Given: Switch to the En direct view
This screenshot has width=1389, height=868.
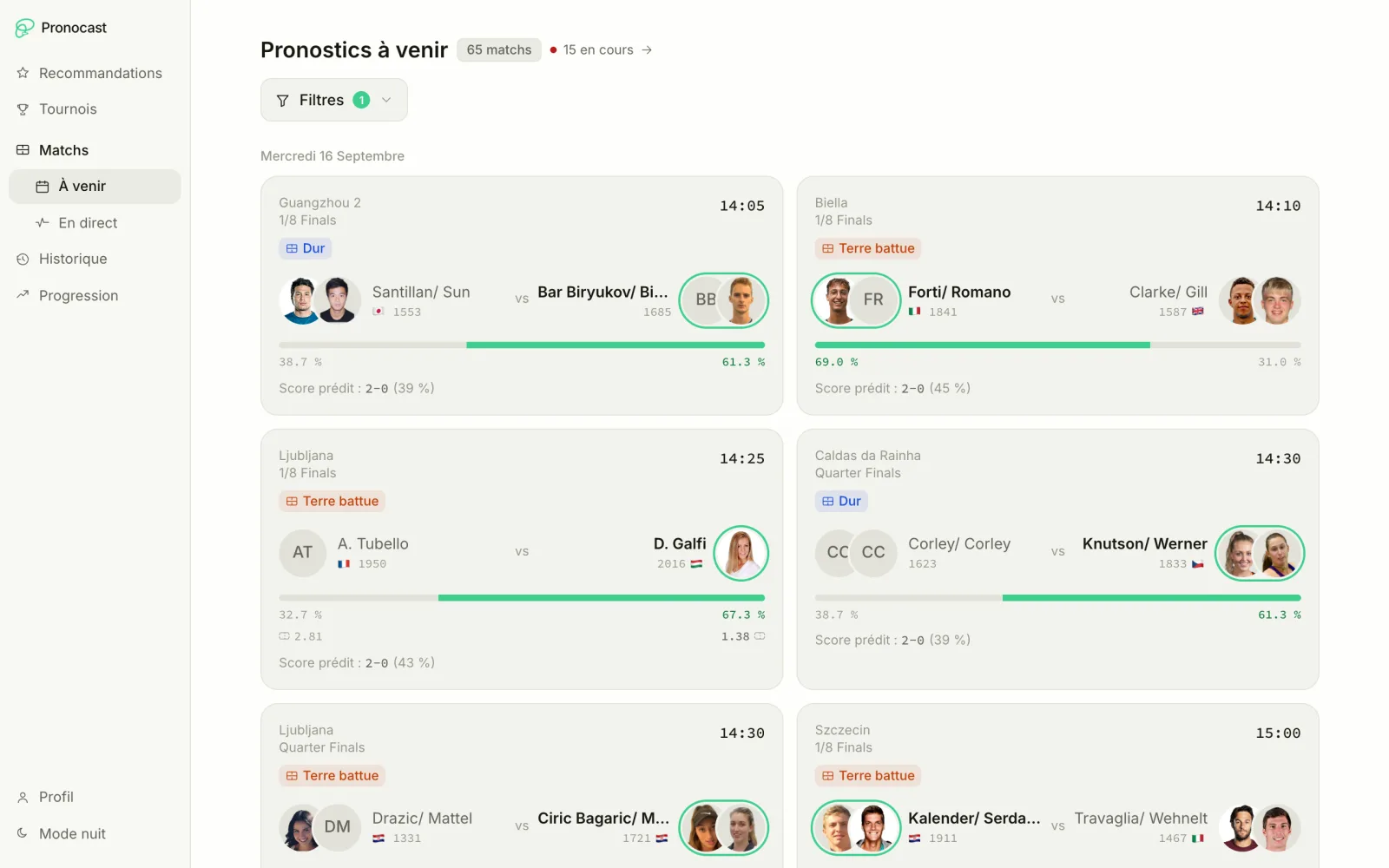Looking at the screenshot, I should (x=95, y=223).
